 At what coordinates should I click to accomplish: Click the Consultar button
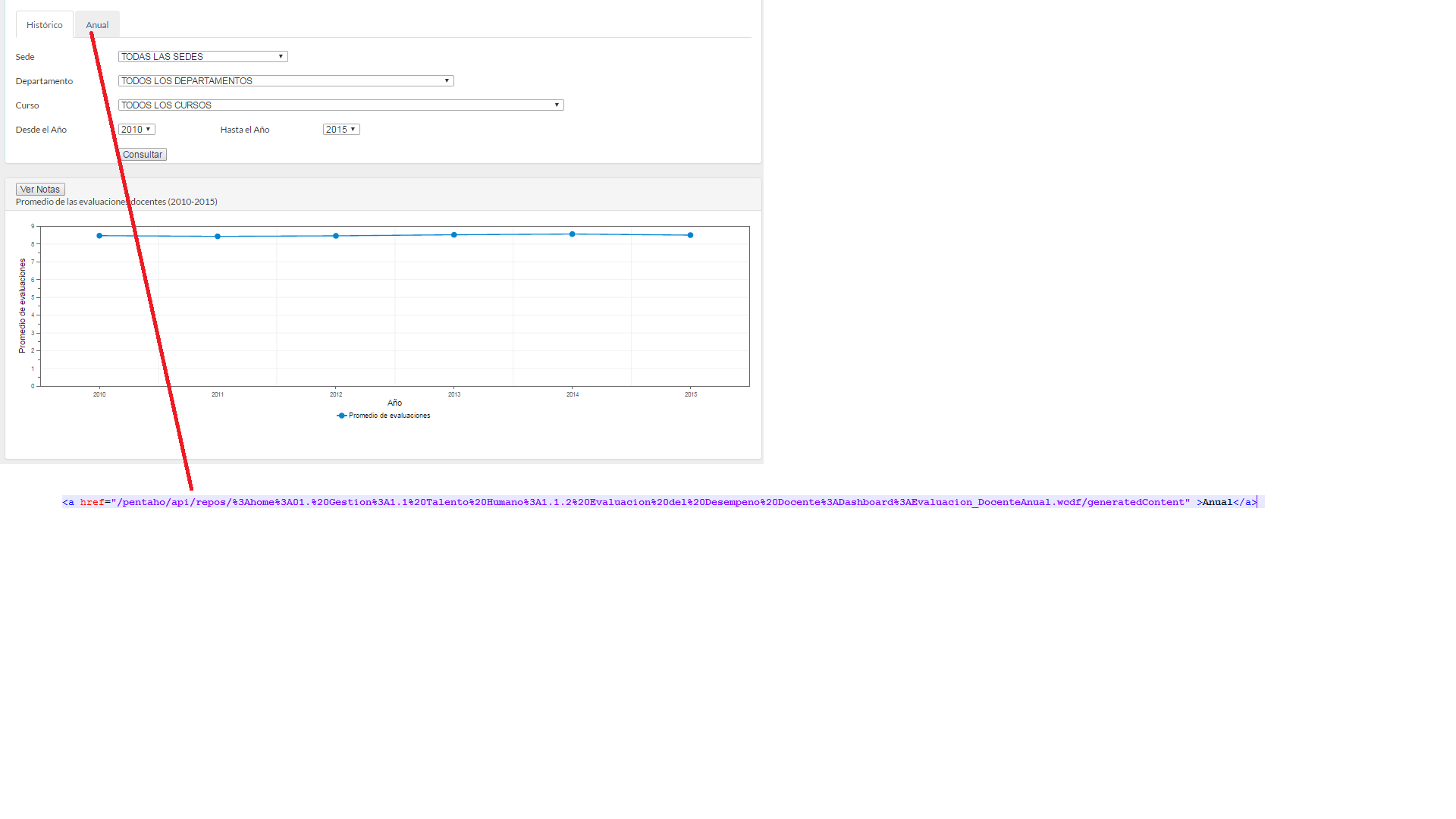(x=143, y=155)
